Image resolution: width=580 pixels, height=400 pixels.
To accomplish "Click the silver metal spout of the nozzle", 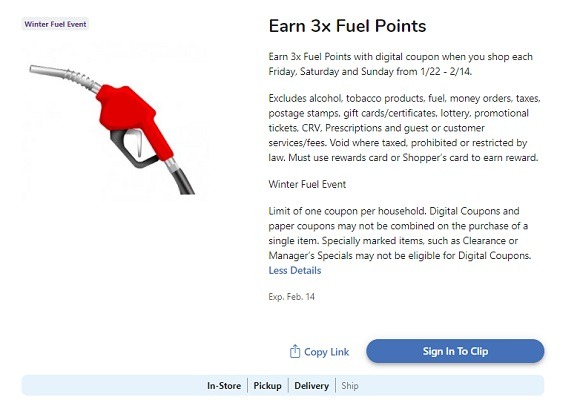I will pos(65,77).
